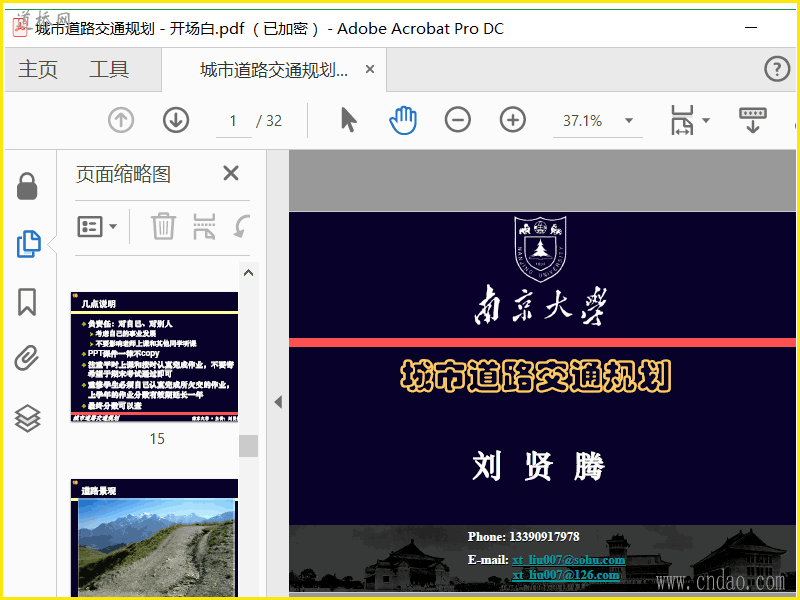Open the security lock panel
This screenshot has width=800, height=600.
click(x=27, y=186)
